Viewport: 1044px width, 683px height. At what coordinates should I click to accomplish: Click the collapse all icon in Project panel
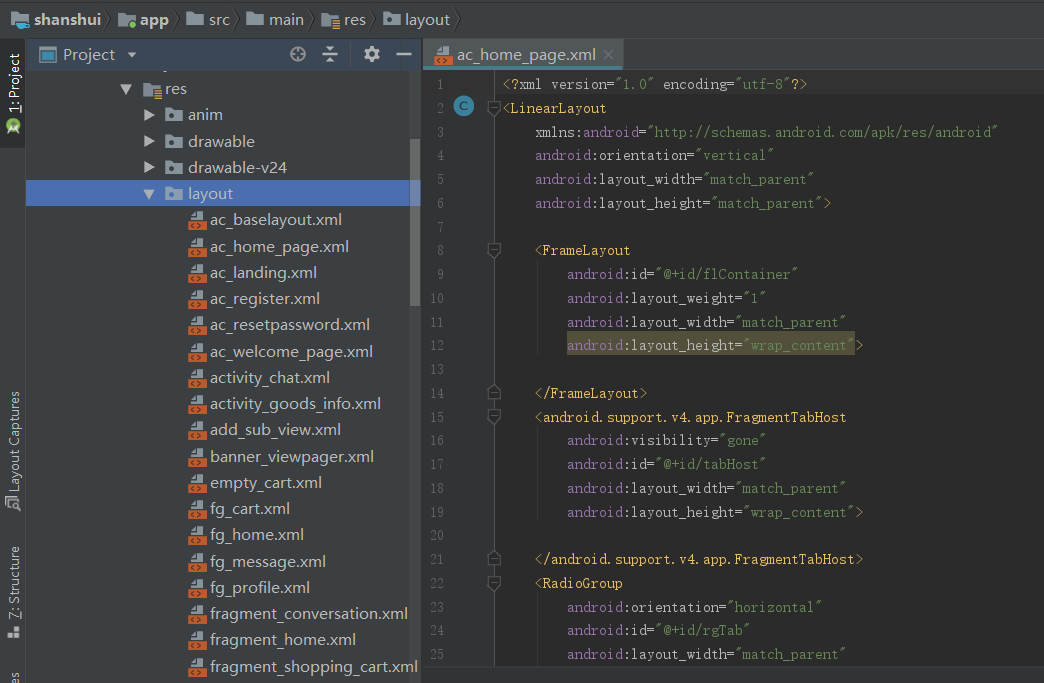[x=330, y=54]
